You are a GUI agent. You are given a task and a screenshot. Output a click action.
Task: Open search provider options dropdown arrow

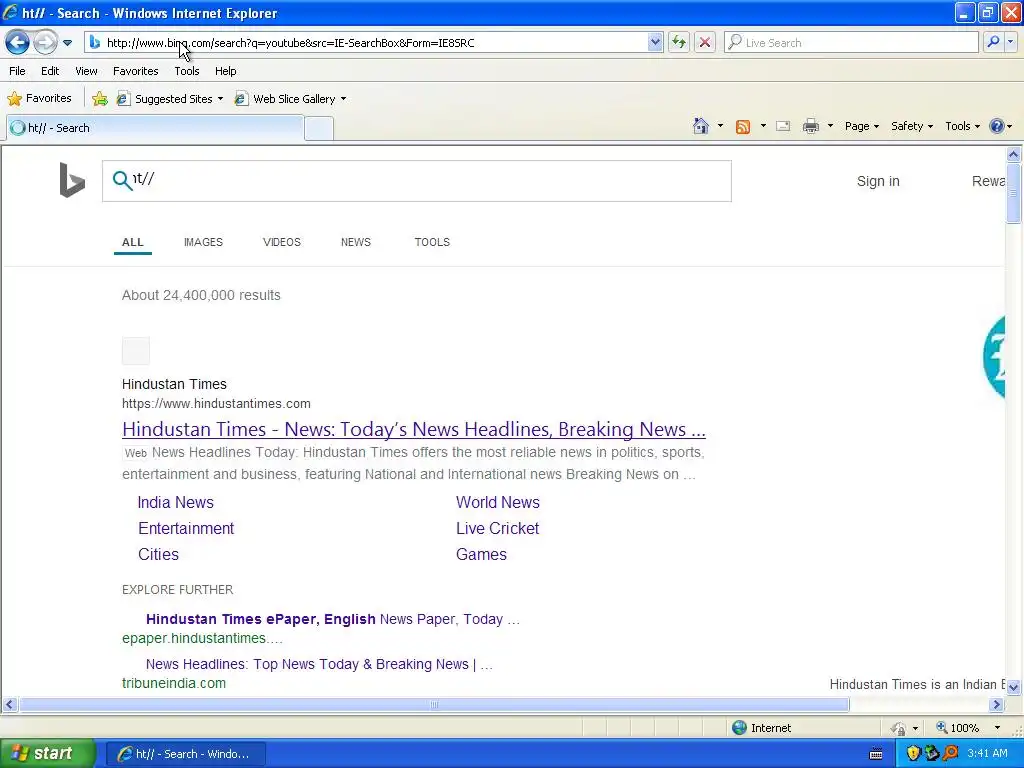[x=1010, y=42]
